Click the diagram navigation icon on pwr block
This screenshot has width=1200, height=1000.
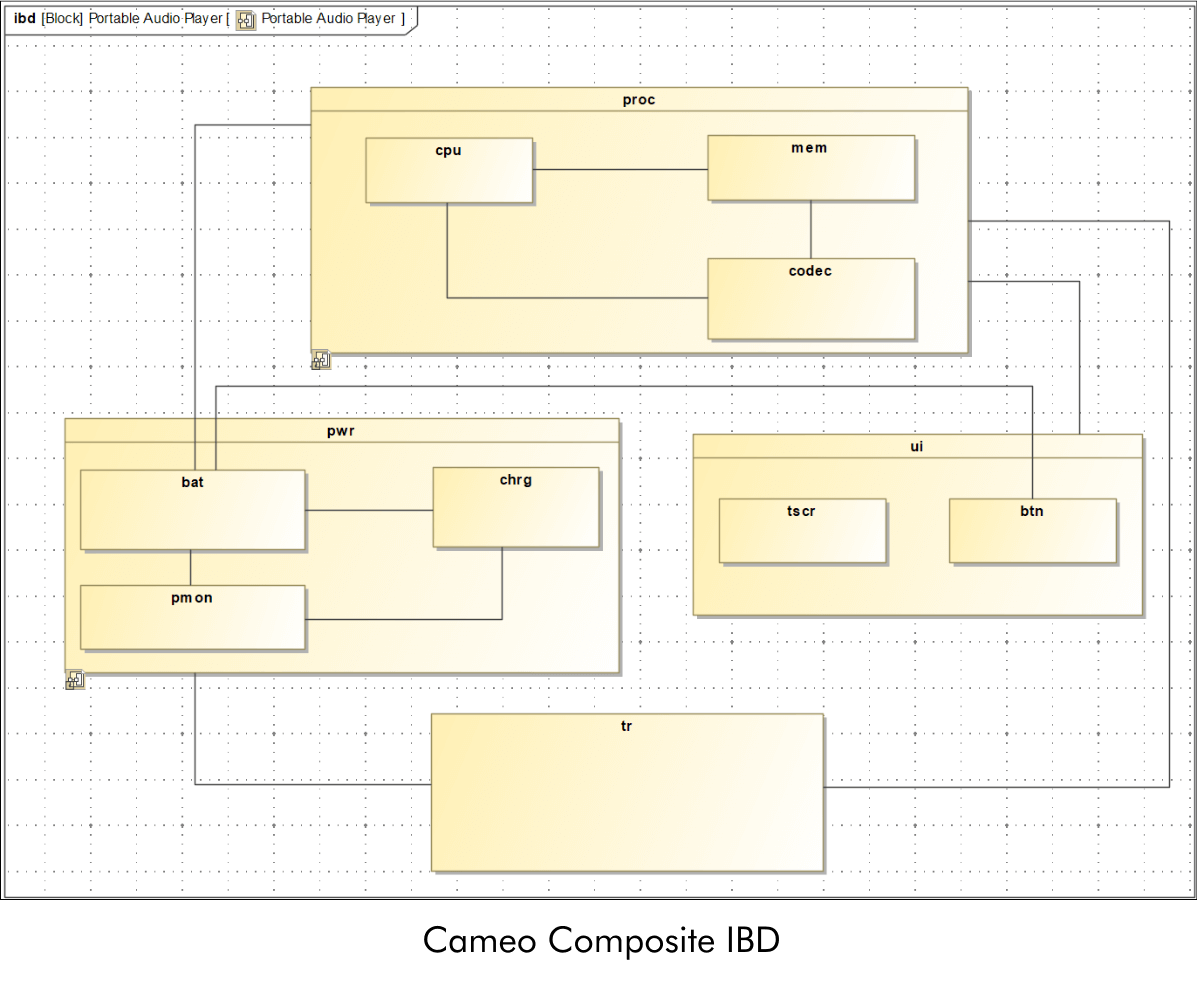(75, 679)
